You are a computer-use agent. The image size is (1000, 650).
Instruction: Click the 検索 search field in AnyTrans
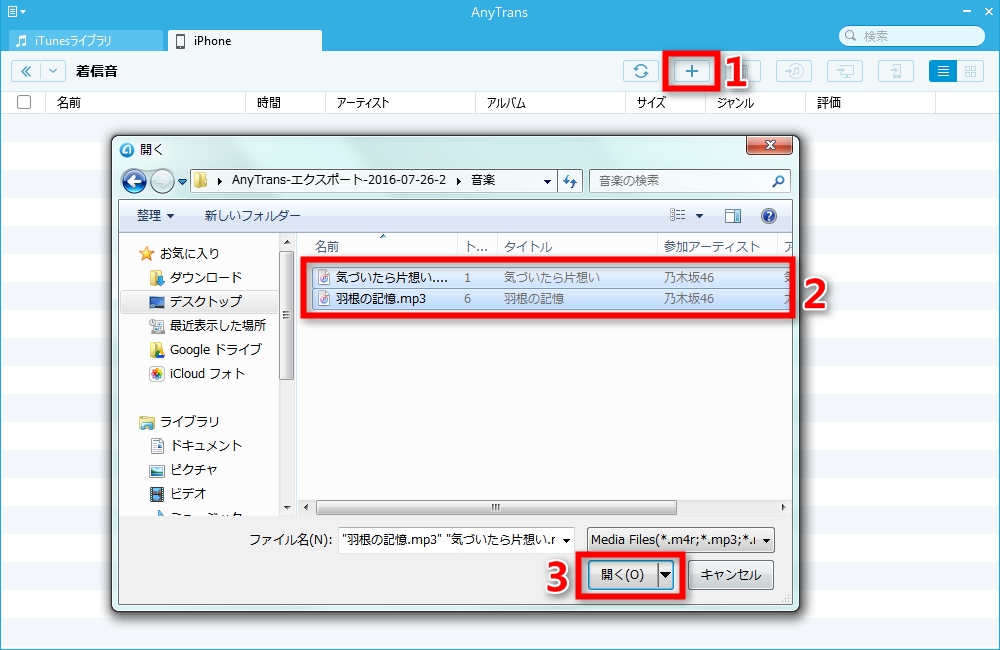912,36
